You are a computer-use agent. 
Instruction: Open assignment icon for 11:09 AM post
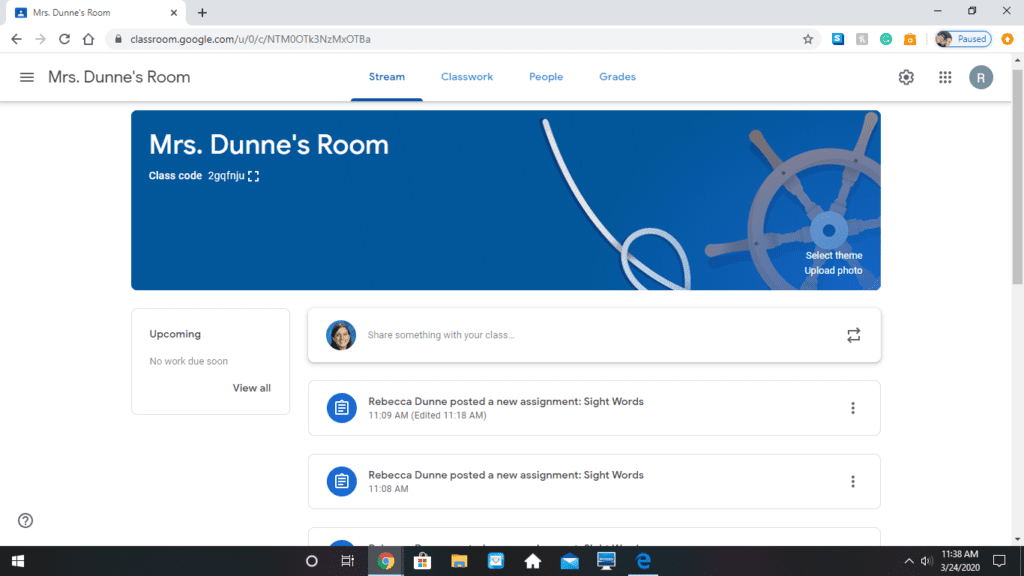342,408
